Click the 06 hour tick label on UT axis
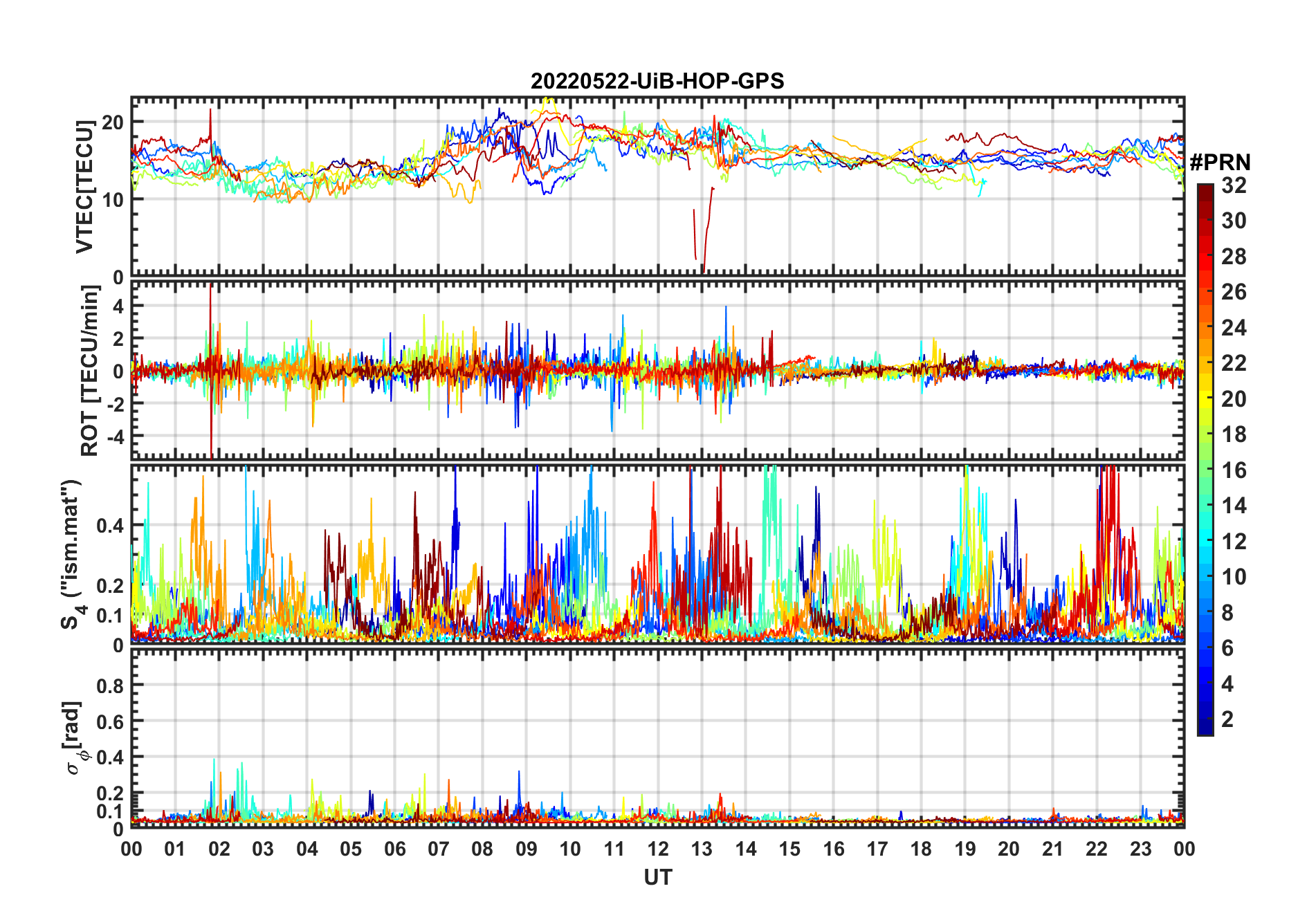 point(394,849)
